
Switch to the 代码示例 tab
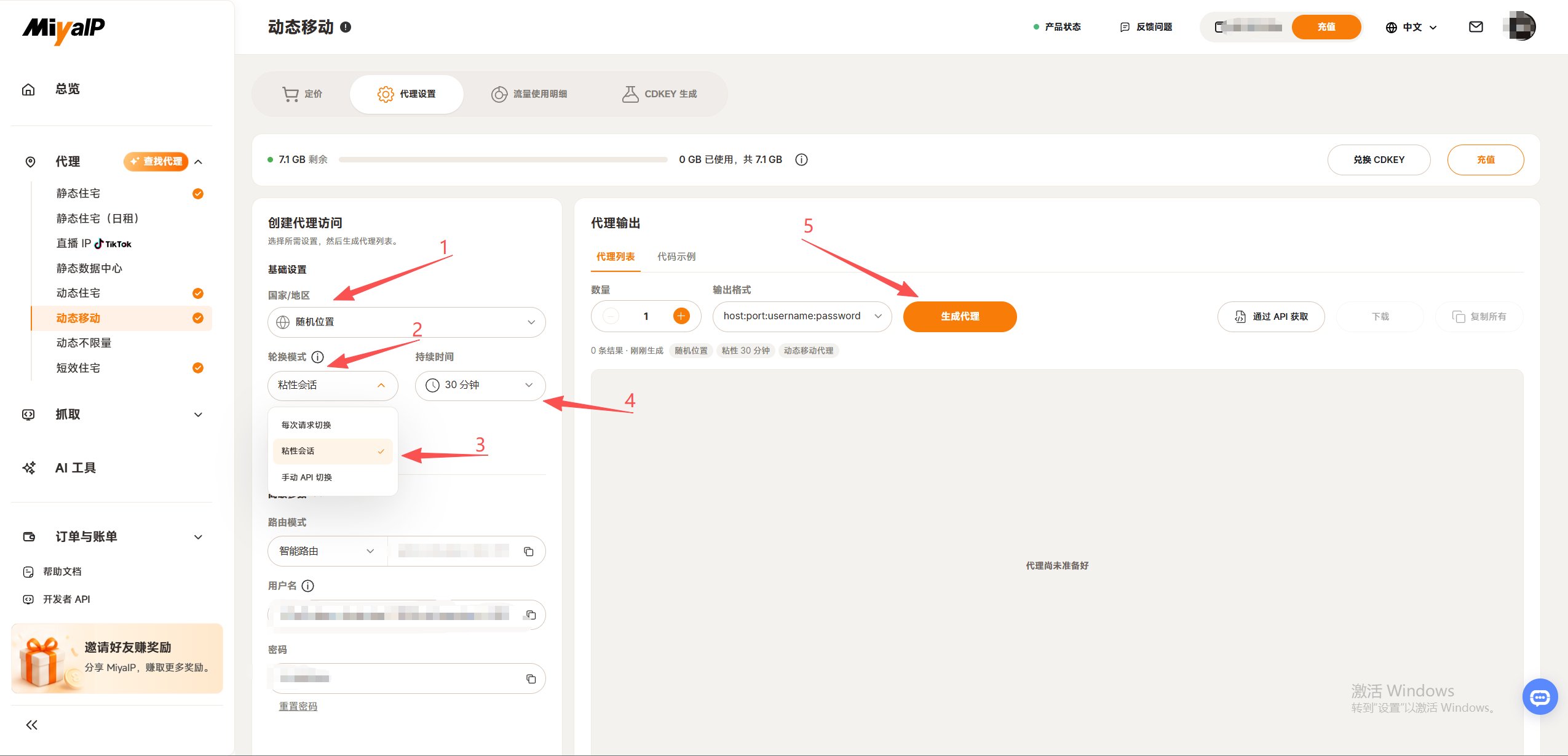[x=676, y=257]
